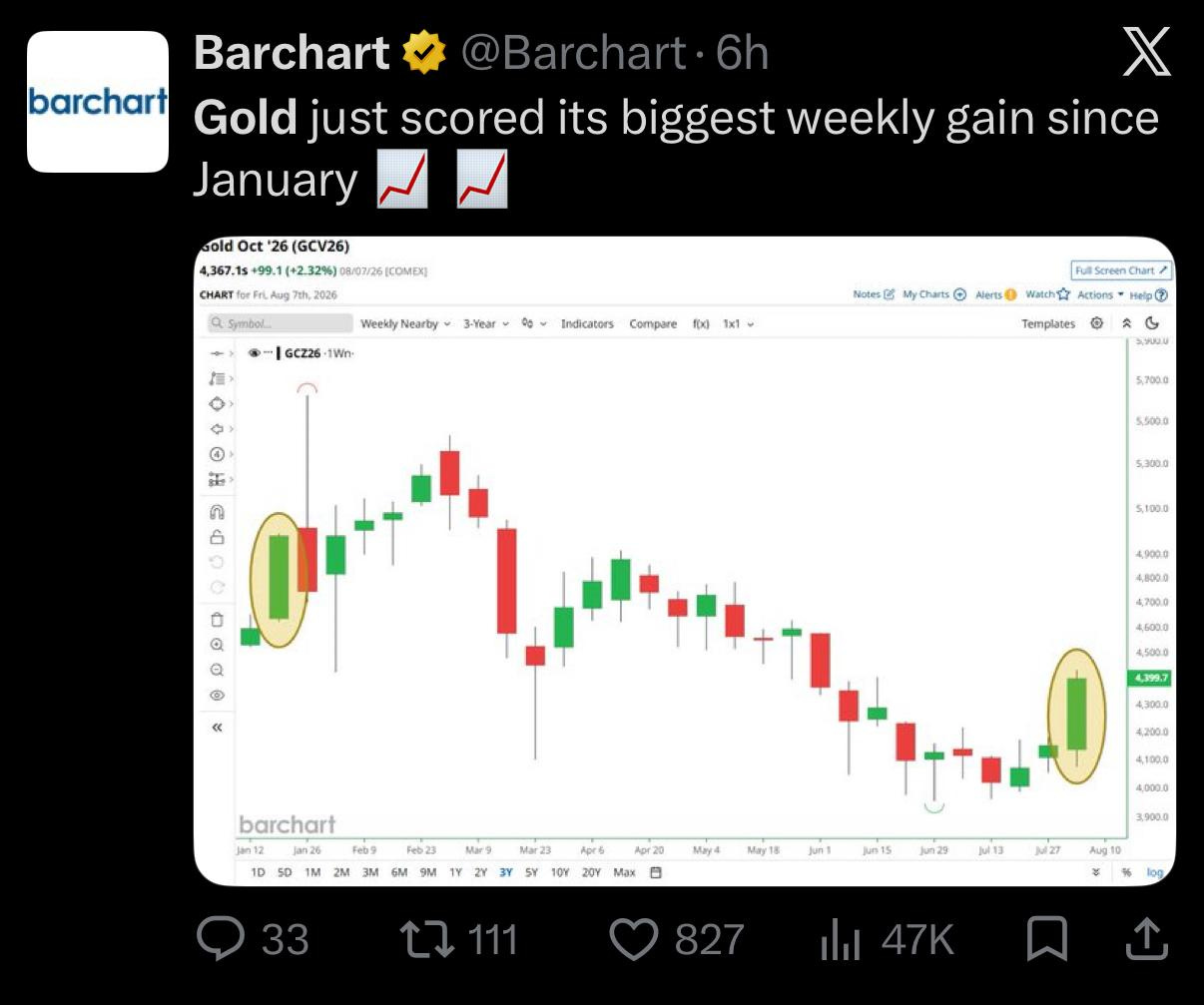The height and width of the screenshot is (1005, 1204).
Task: Click the X logo in the corner
Action: pyautogui.click(x=1146, y=53)
